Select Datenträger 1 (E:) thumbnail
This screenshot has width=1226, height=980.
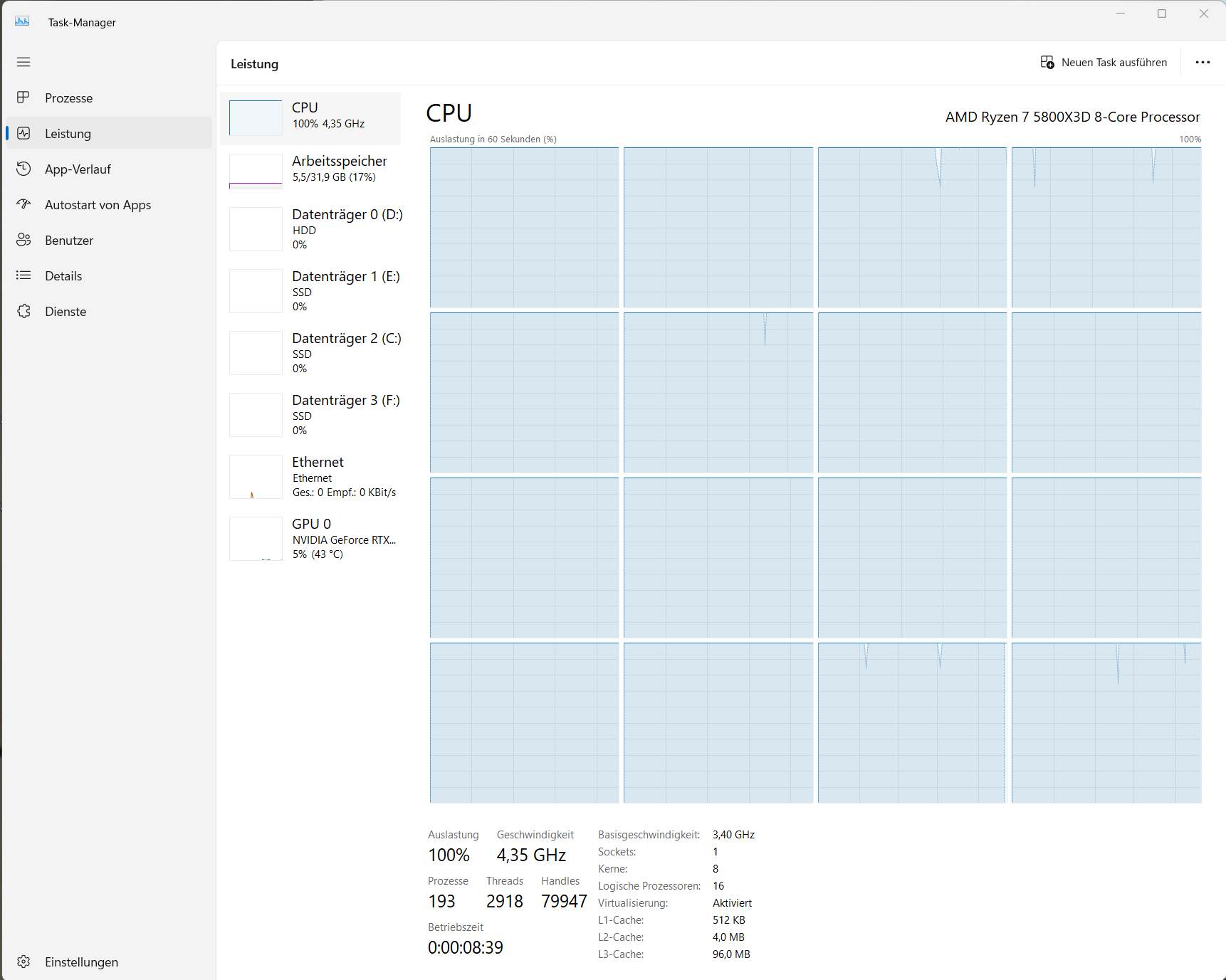click(256, 291)
